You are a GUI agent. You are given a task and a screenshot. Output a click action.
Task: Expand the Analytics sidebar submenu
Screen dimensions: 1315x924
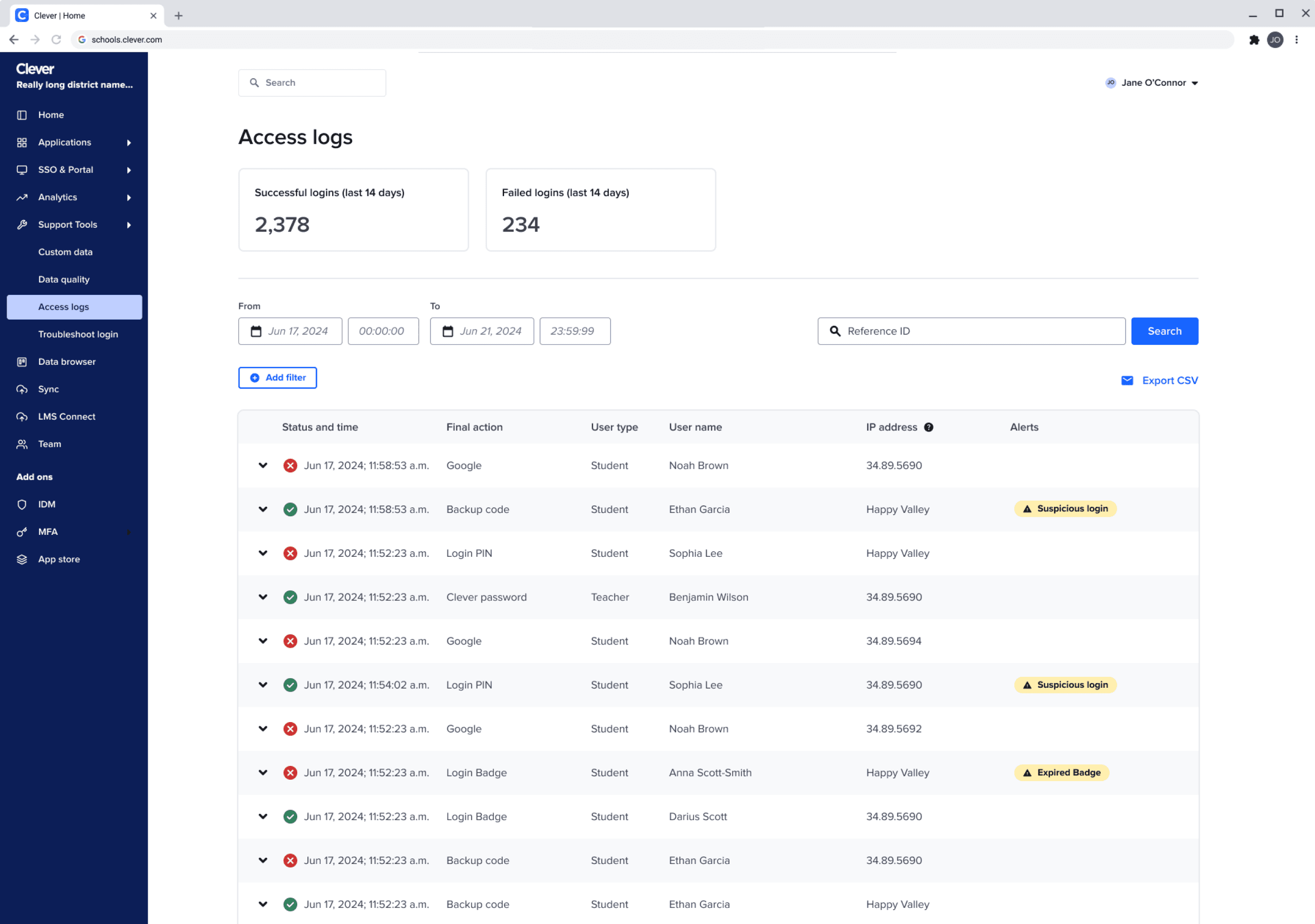(128, 198)
